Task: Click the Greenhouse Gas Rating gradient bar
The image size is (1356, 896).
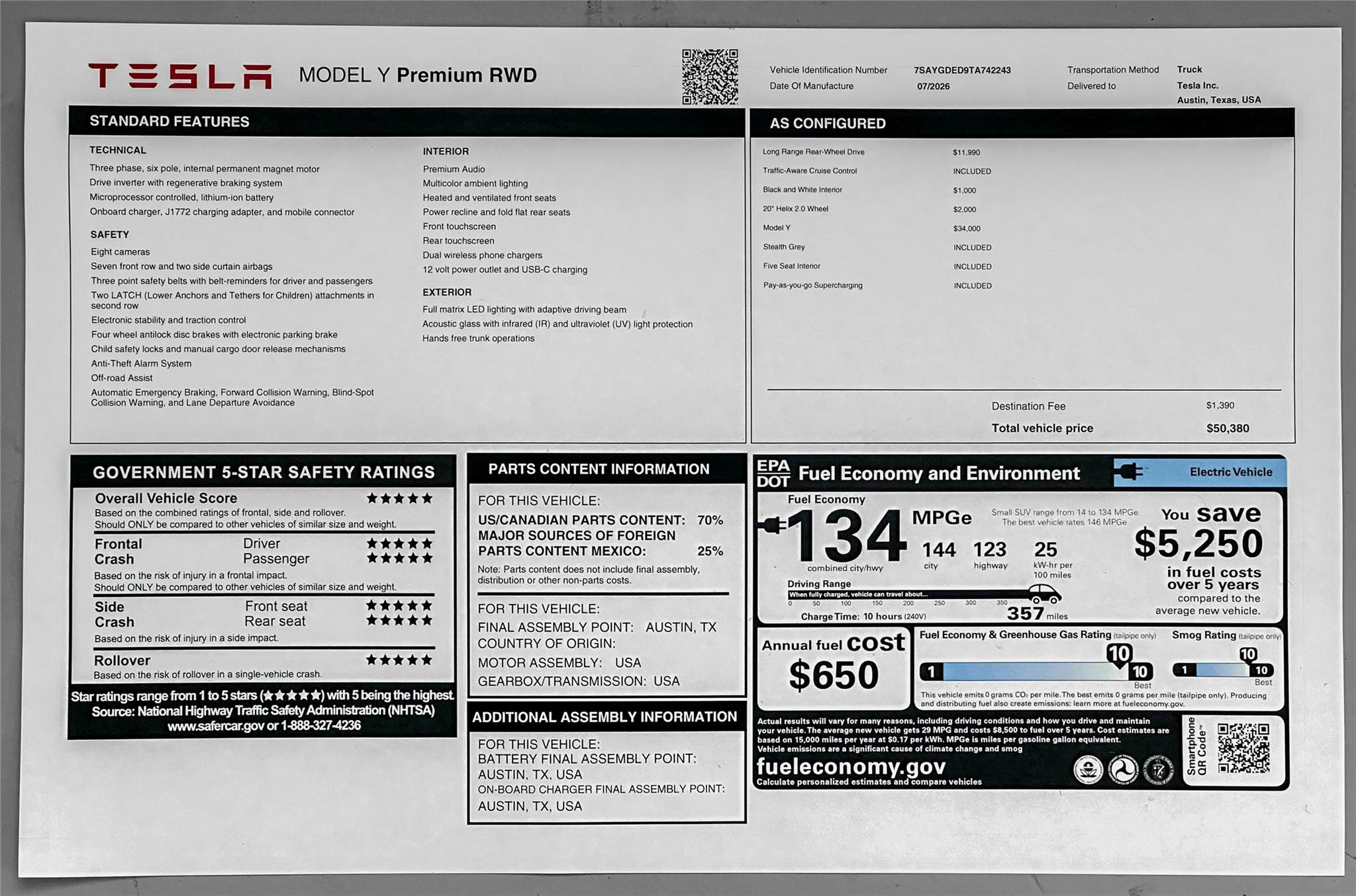Action: [x=1036, y=672]
